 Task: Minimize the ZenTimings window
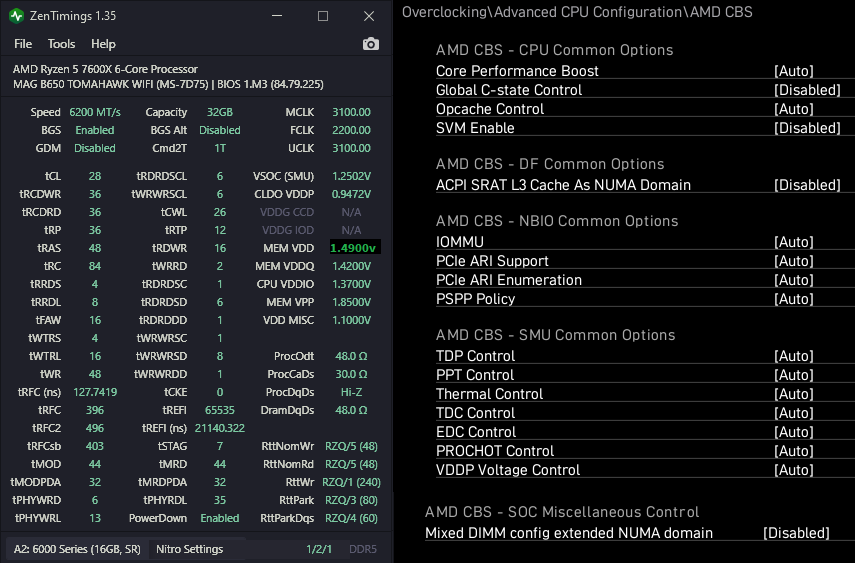[x=277, y=16]
